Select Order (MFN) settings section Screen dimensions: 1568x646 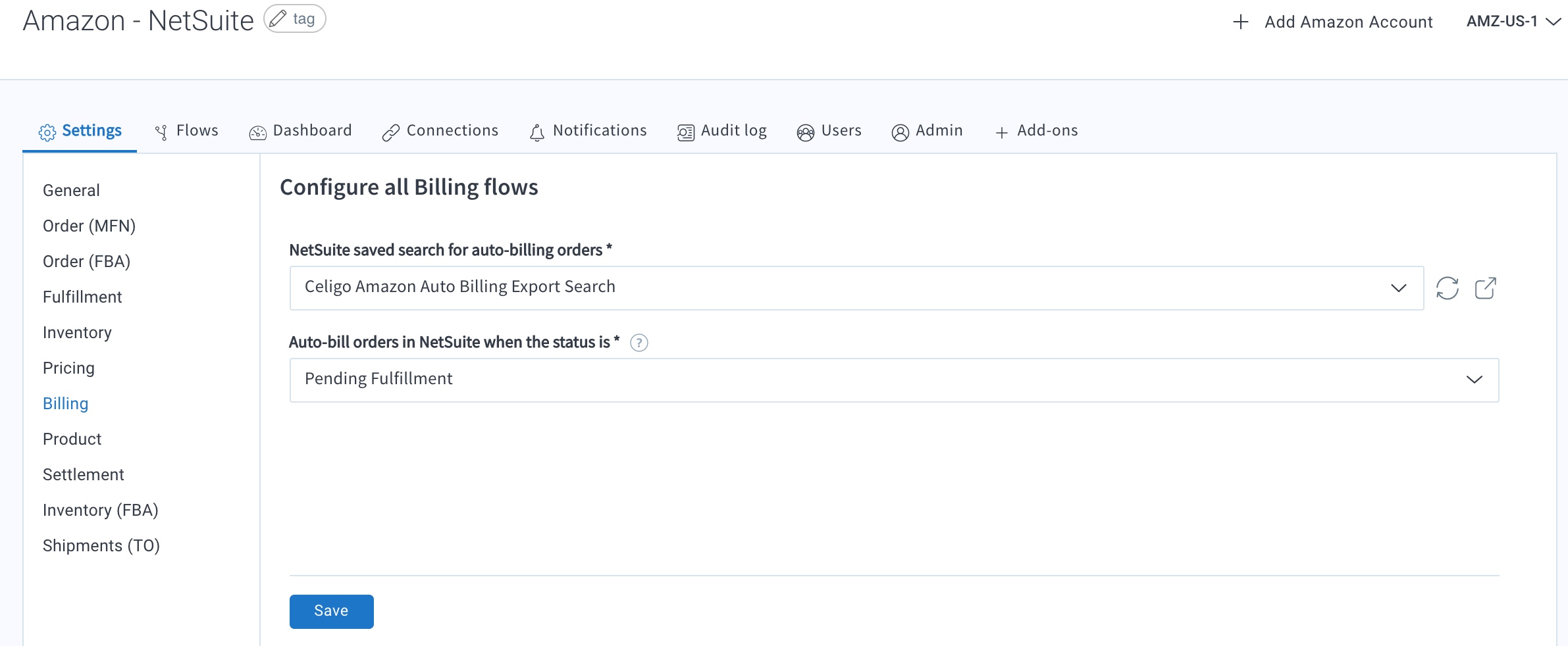(89, 226)
